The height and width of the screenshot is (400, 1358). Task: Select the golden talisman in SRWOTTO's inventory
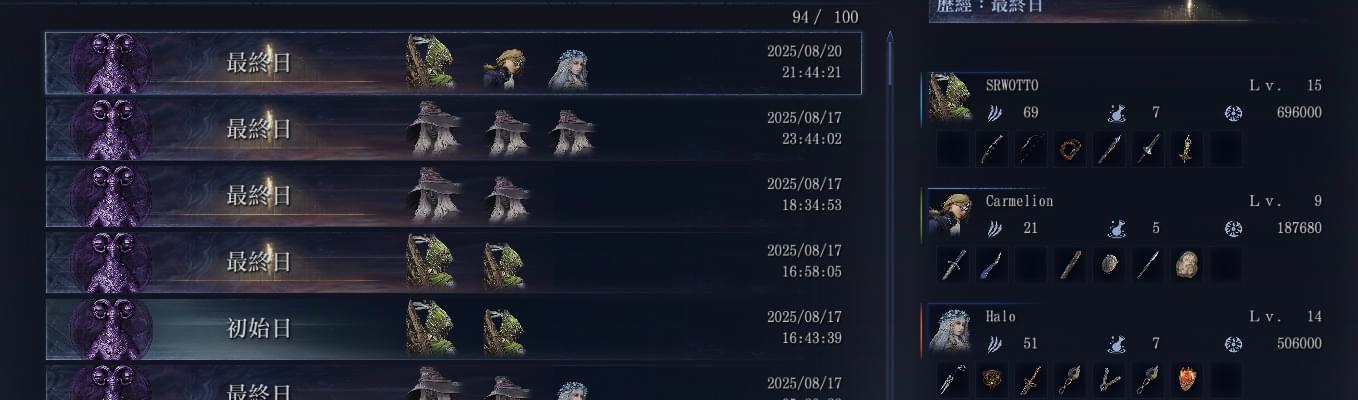(x=1187, y=150)
